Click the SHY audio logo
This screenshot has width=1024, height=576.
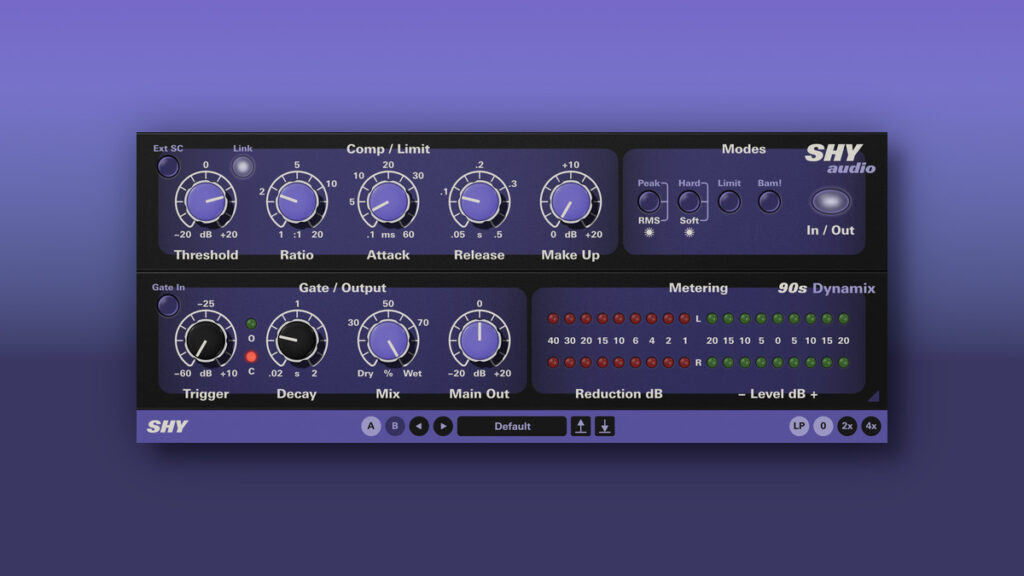tap(840, 159)
